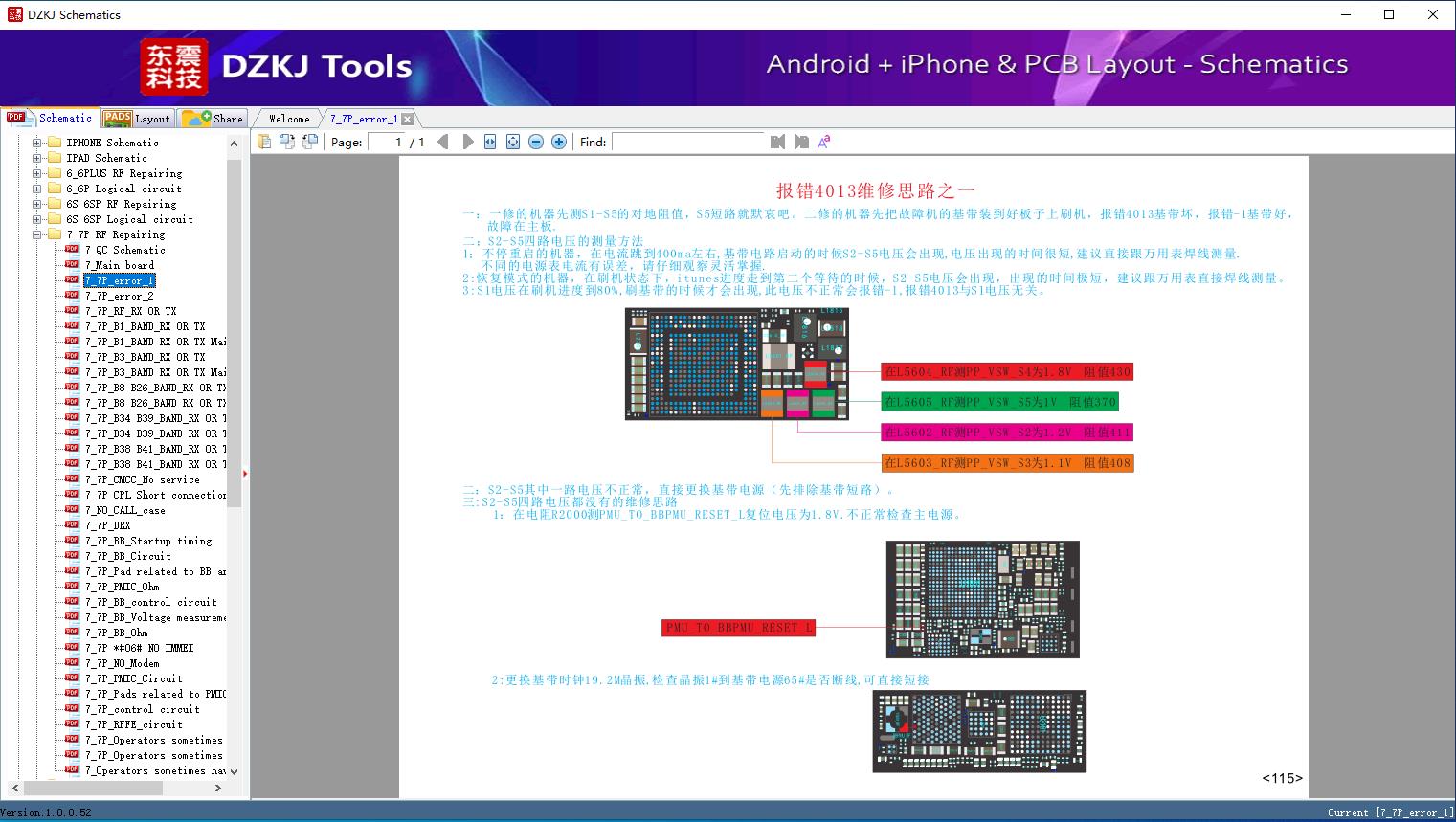Expand the 6S 6SP Logical circuit folder
This screenshot has width=1456, height=822.
click(37, 219)
